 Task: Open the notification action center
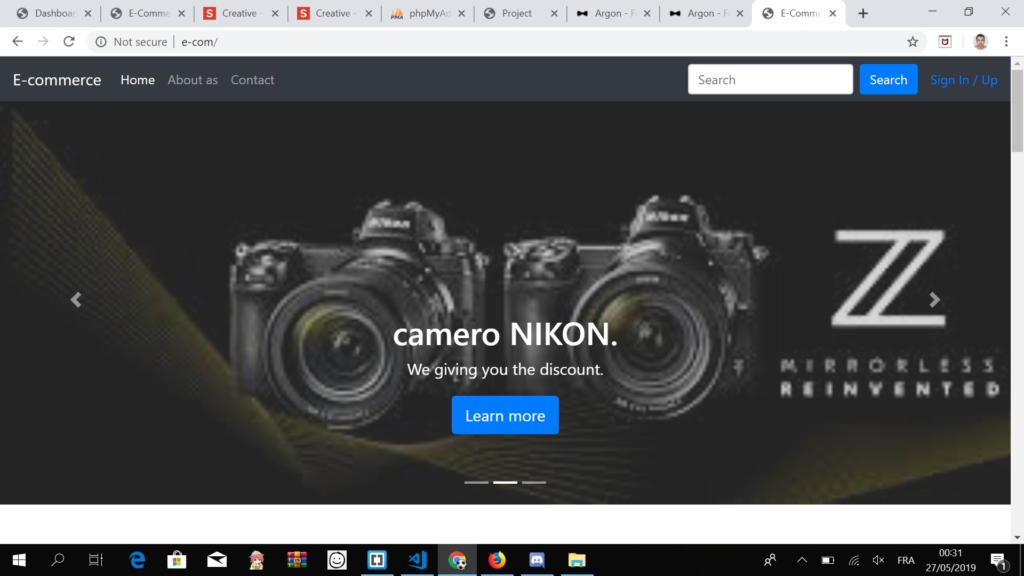pos(999,560)
